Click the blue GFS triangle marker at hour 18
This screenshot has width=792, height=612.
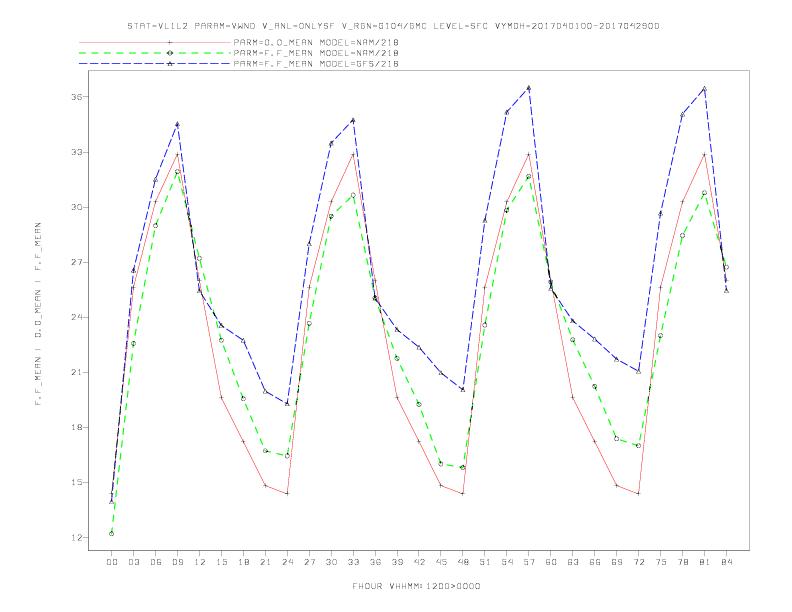coord(243,341)
